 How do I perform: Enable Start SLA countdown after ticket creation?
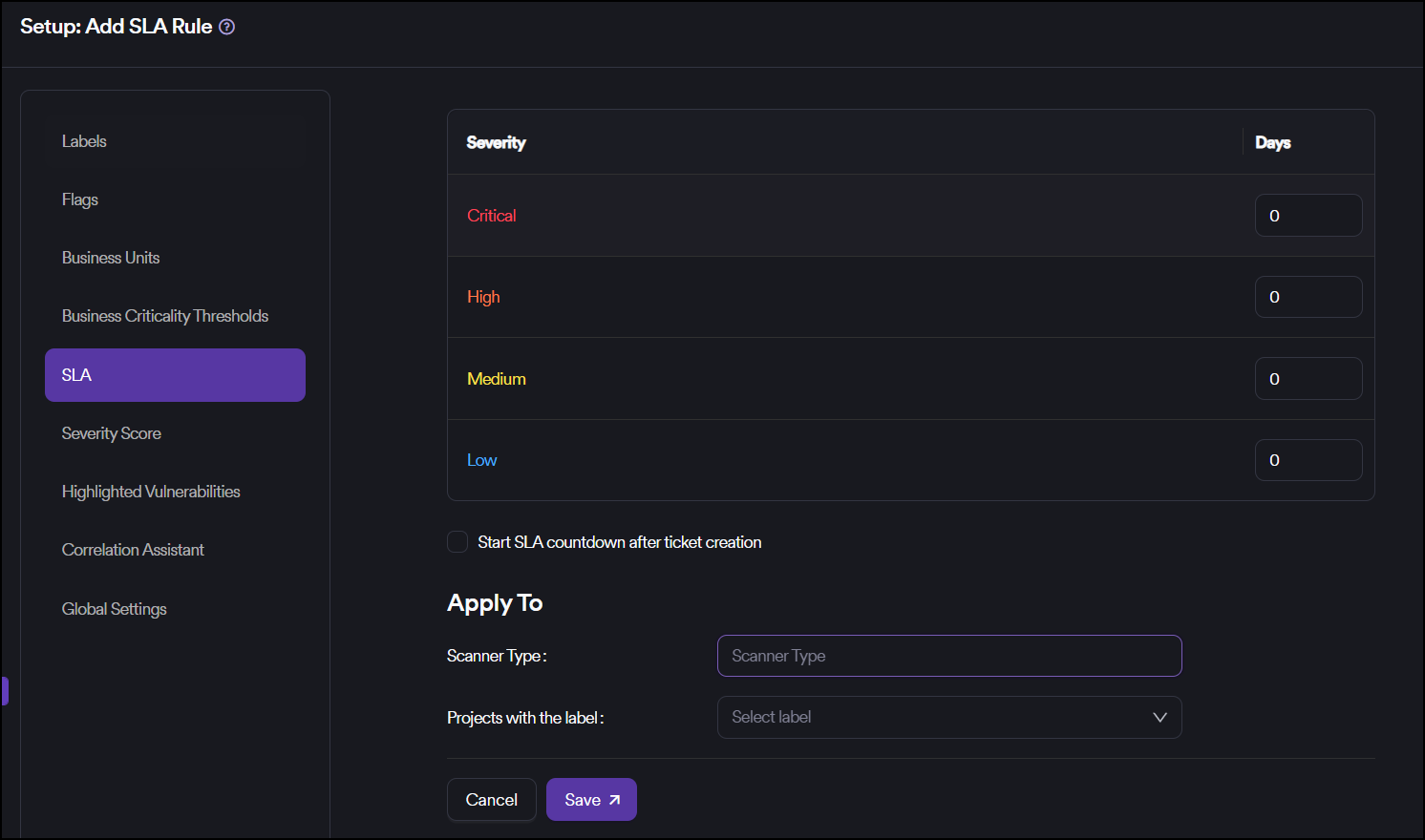[457, 542]
